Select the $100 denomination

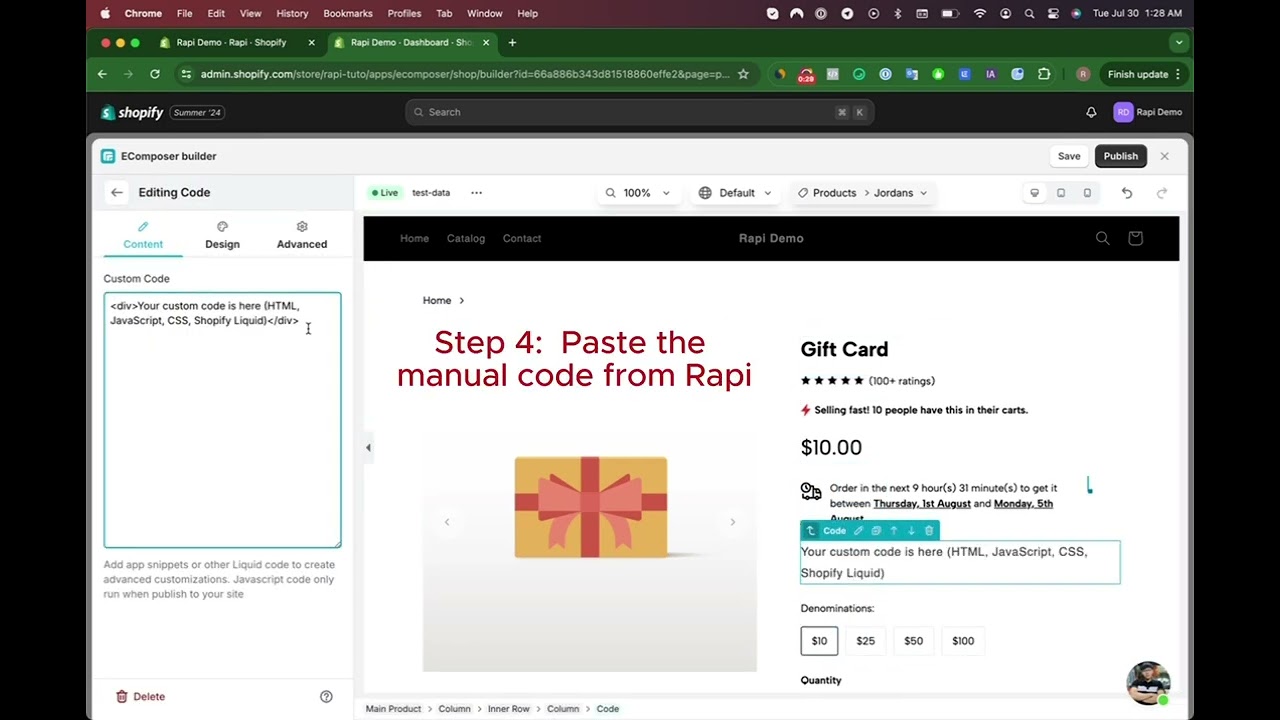coord(963,641)
